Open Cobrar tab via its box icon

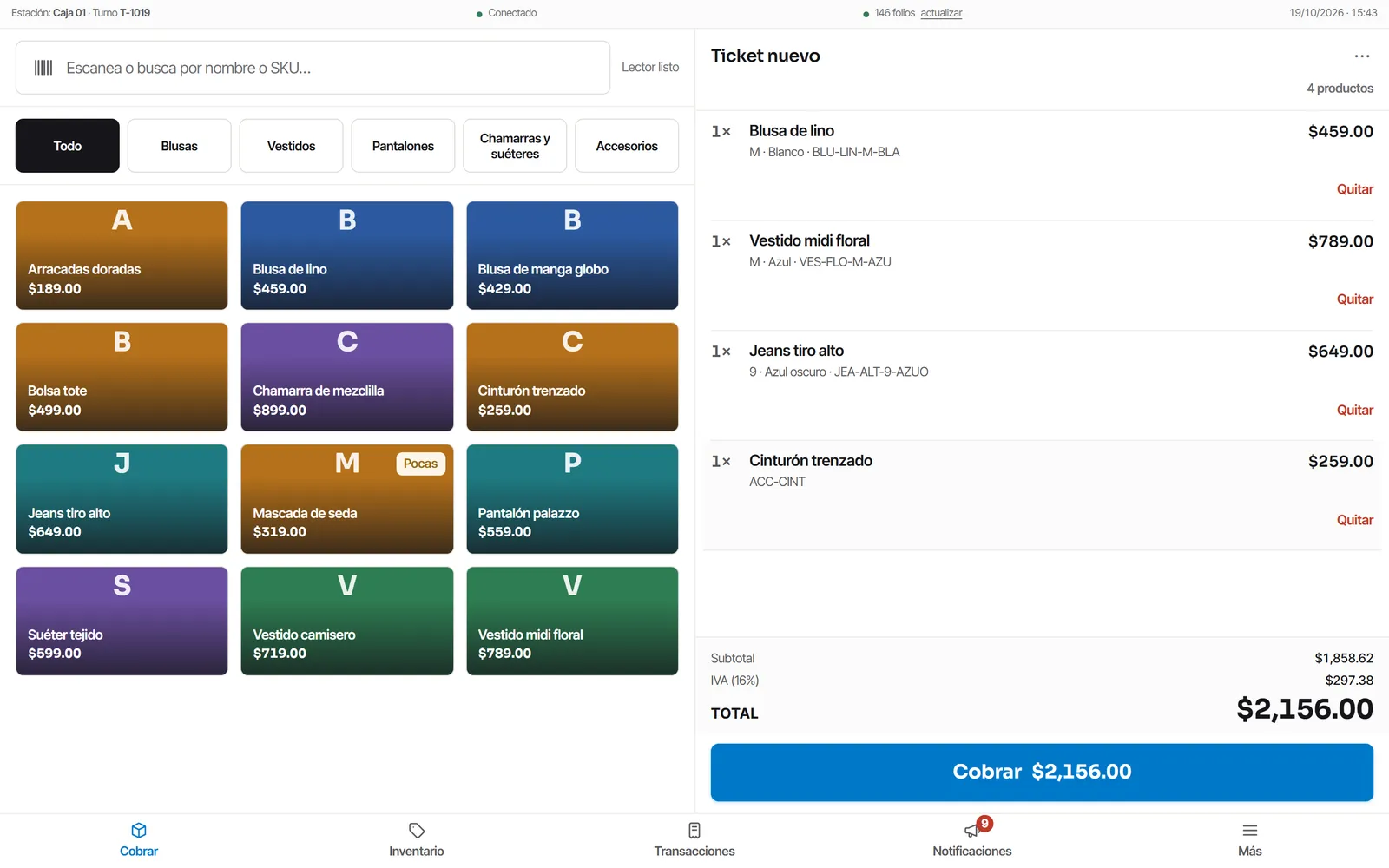[x=139, y=831]
